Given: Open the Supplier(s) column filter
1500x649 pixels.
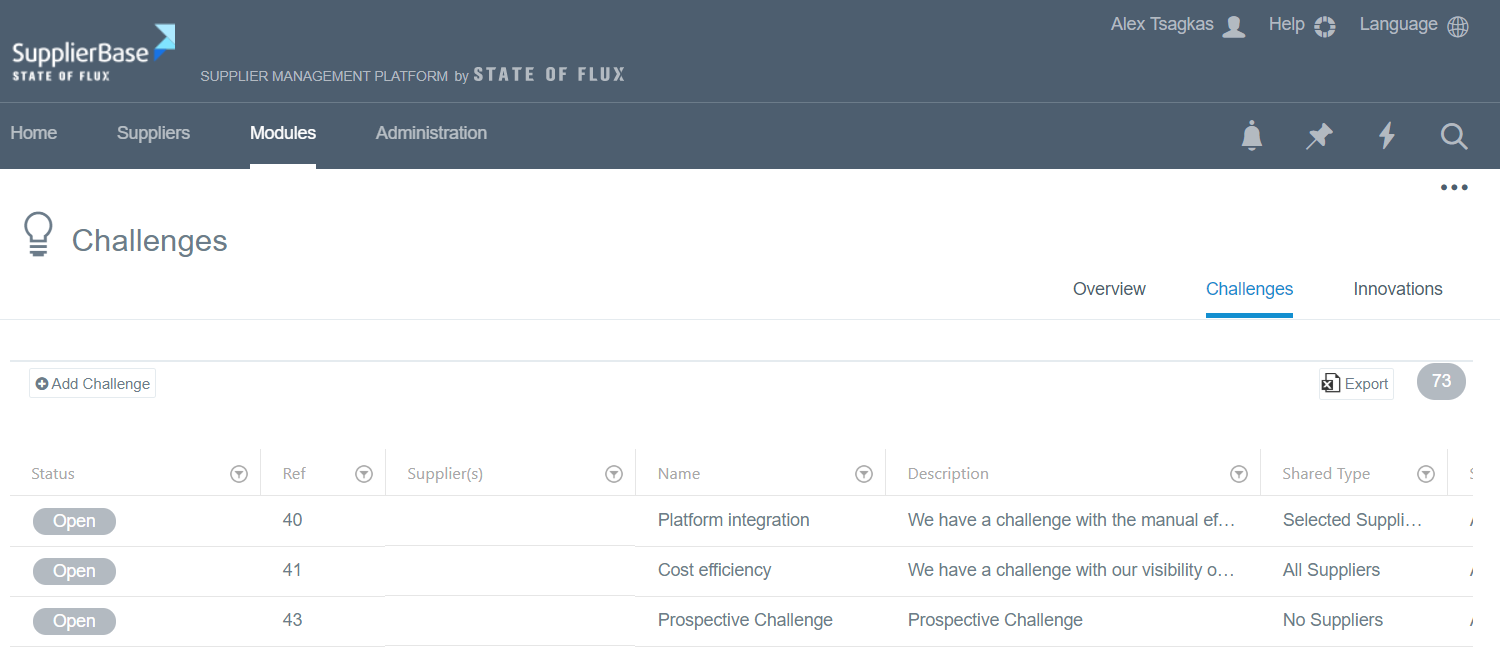Looking at the screenshot, I should (x=614, y=474).
